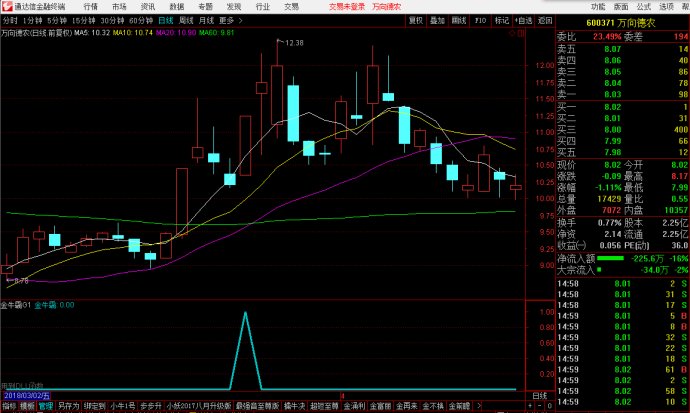Click the 画线 drawing button
Viewport: 690px width, 413px height.
coord(459,20)
